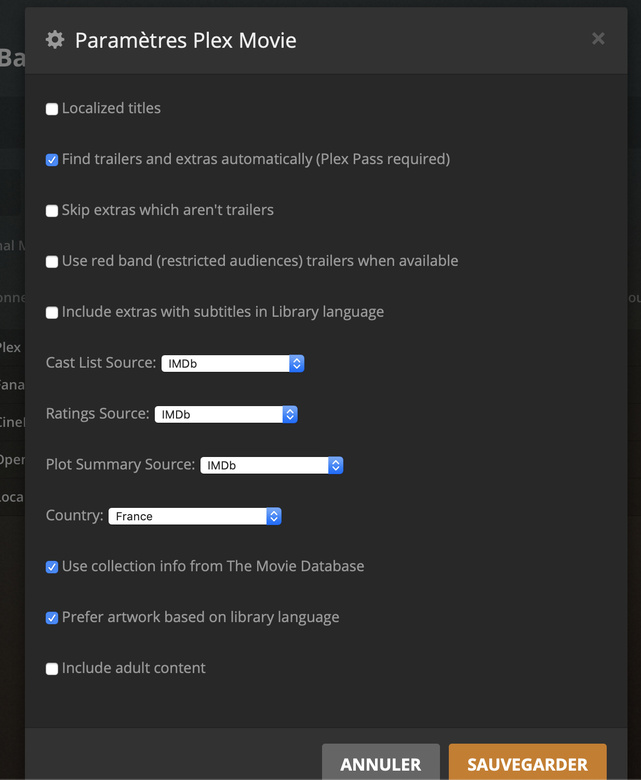This screenshot has height=780, width=641.
Task: Disable Use collection info from The Movie Database
Action: 52,567
